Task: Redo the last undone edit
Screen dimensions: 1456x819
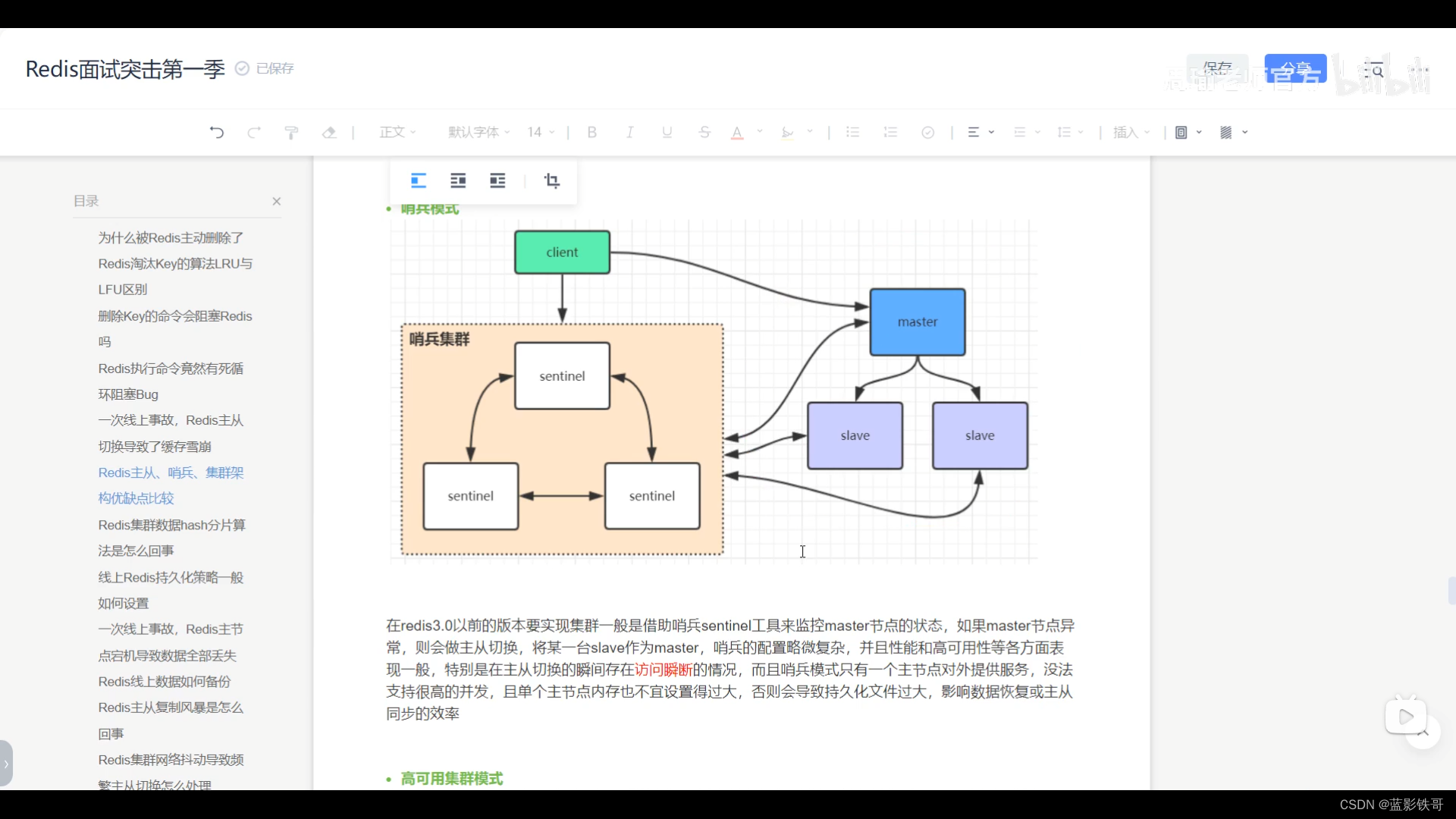Action: point(254,133)
